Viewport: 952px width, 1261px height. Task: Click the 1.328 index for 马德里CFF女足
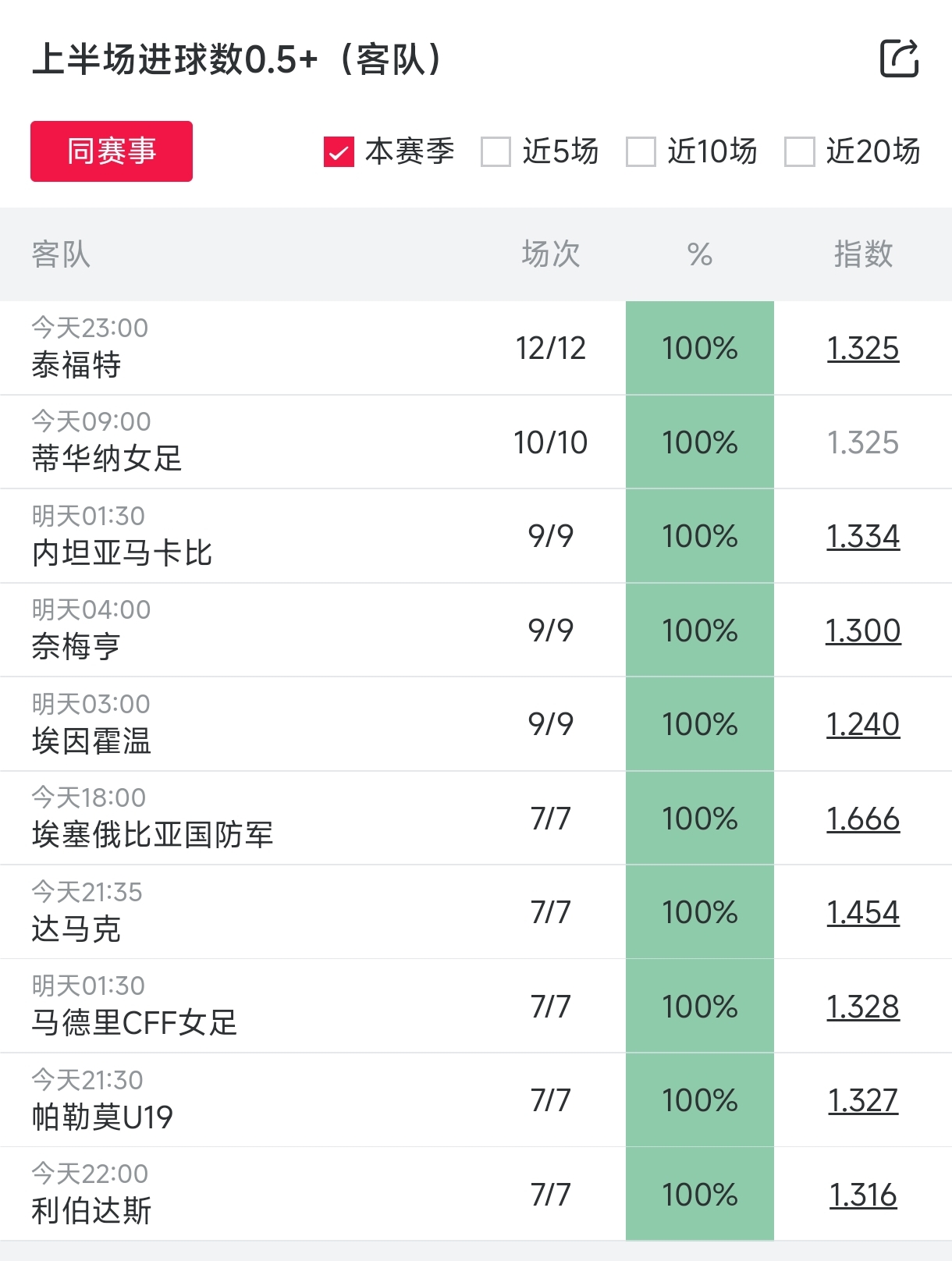coord(863,1007)
